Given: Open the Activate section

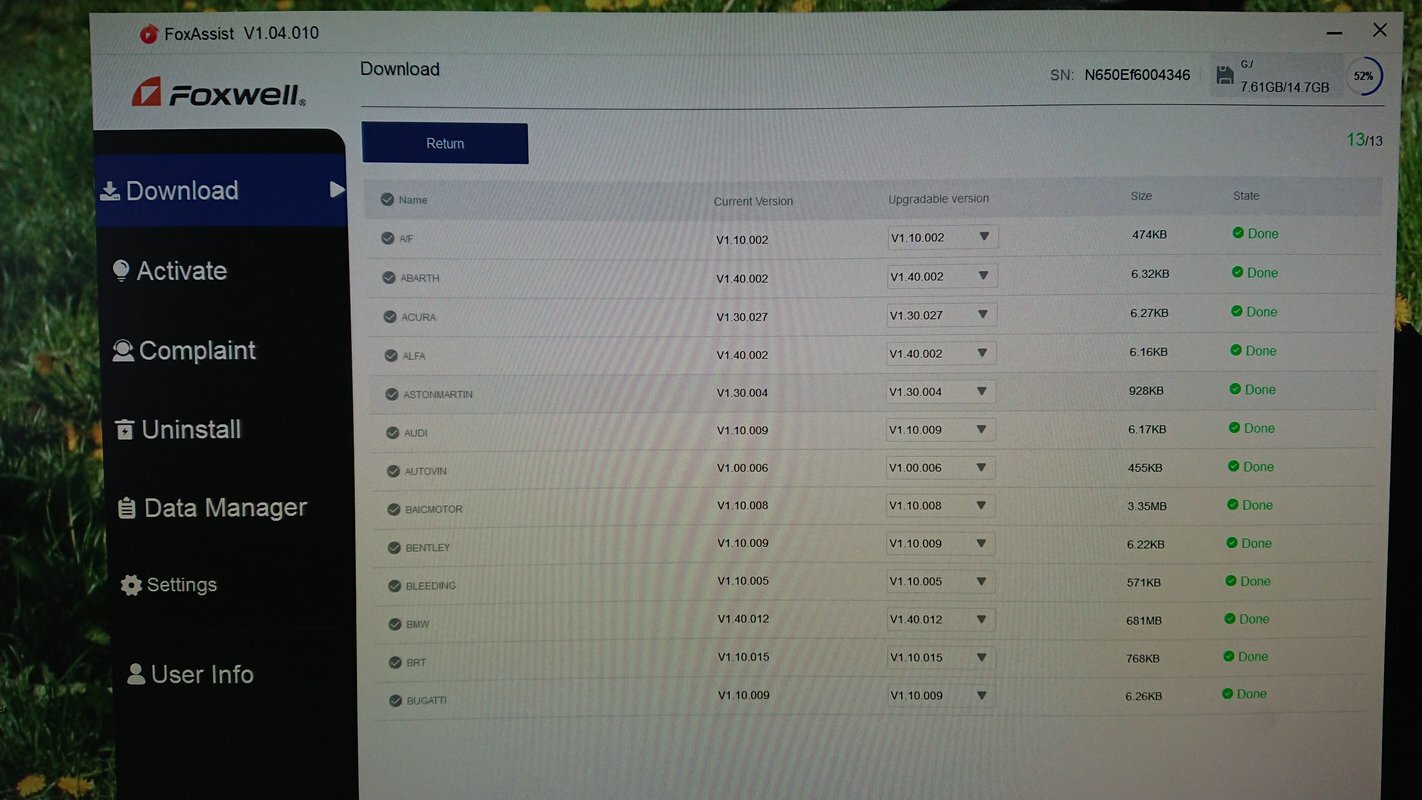Looking at the screenshot, I should pyautogui.click(x=170, y=271).
